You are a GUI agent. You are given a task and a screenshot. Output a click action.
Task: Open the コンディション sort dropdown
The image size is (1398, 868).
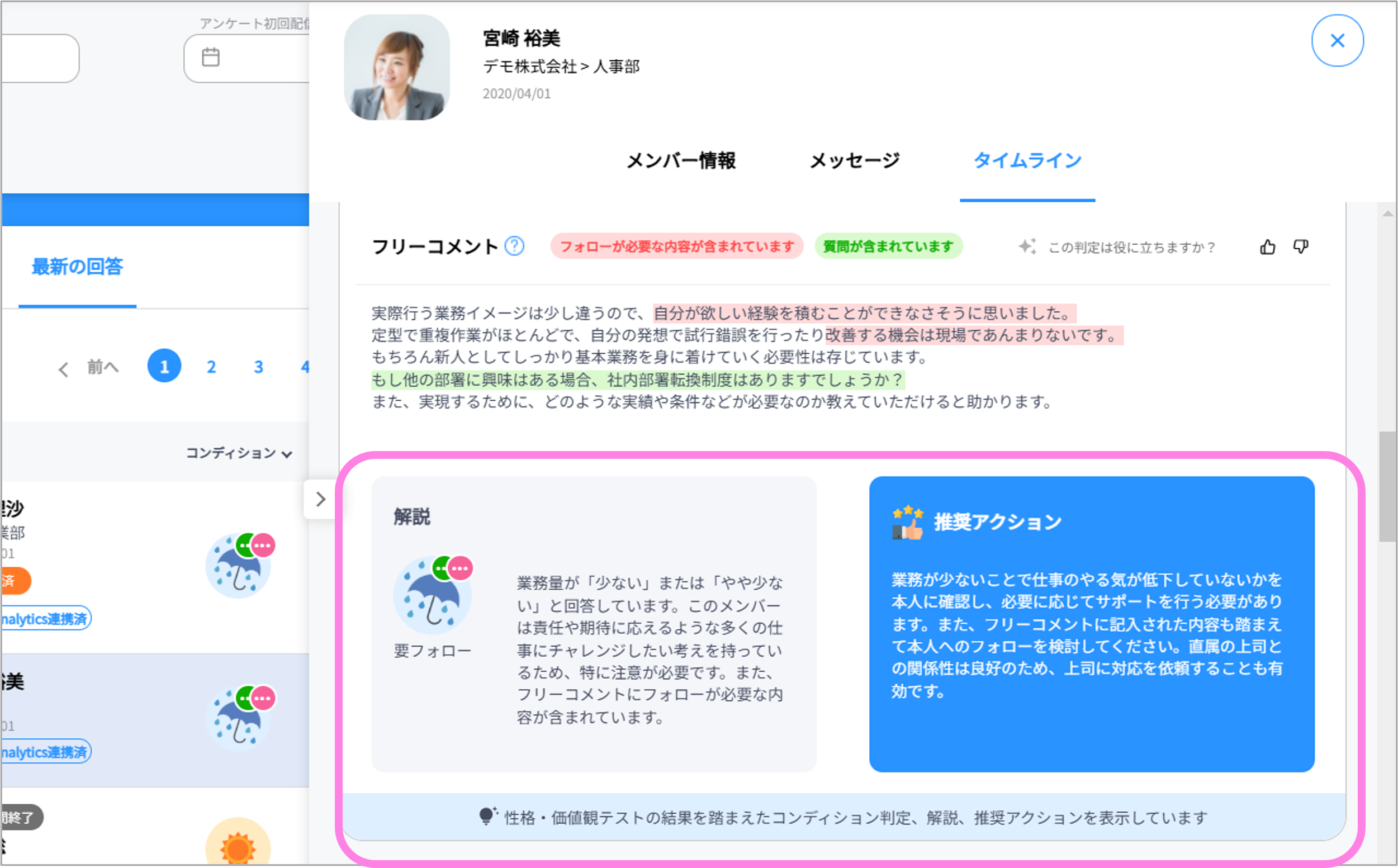click(239, 453)
